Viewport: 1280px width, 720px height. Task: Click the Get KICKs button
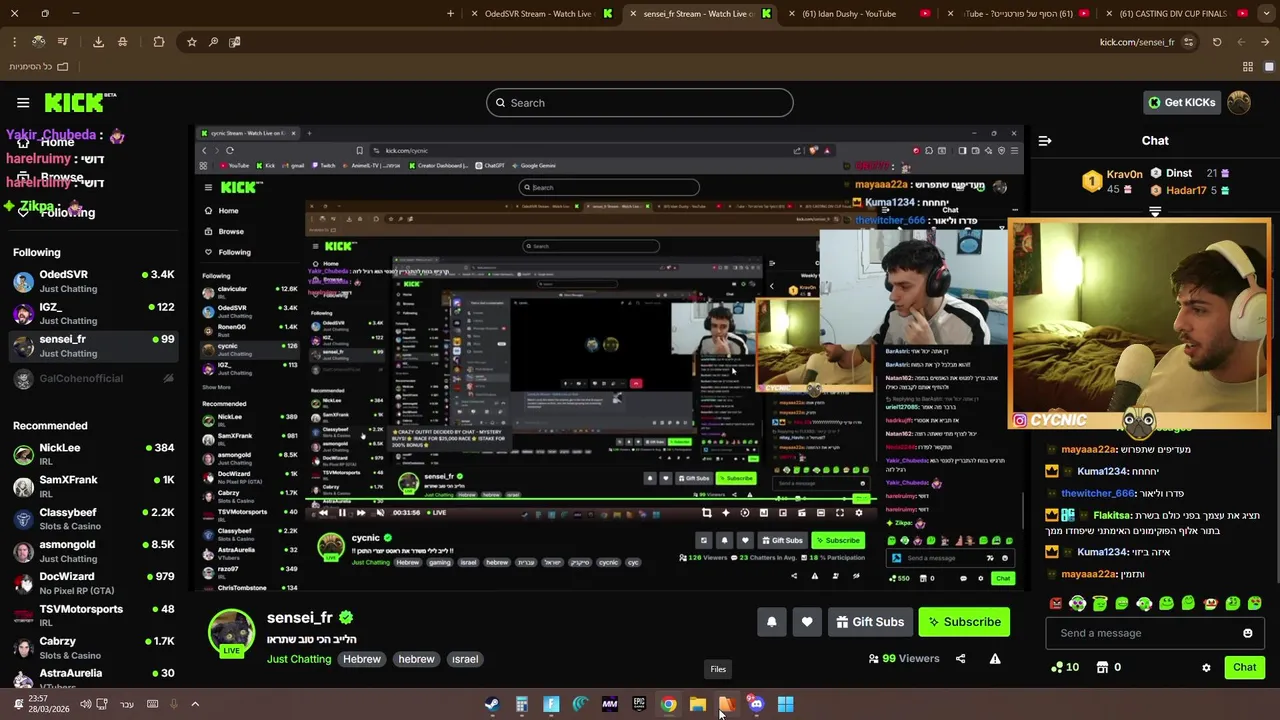click(1181, 102)
